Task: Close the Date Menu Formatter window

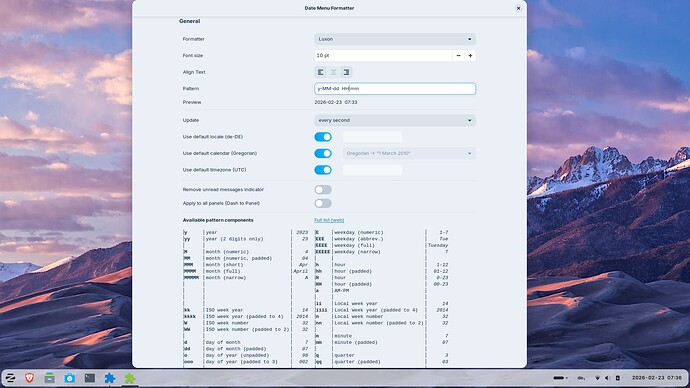Action: [518, 8]
